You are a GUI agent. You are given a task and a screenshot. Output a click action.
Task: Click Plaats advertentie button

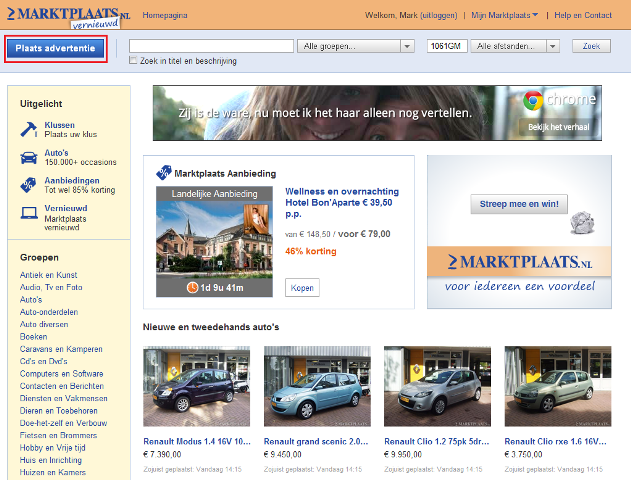point(56,48)
